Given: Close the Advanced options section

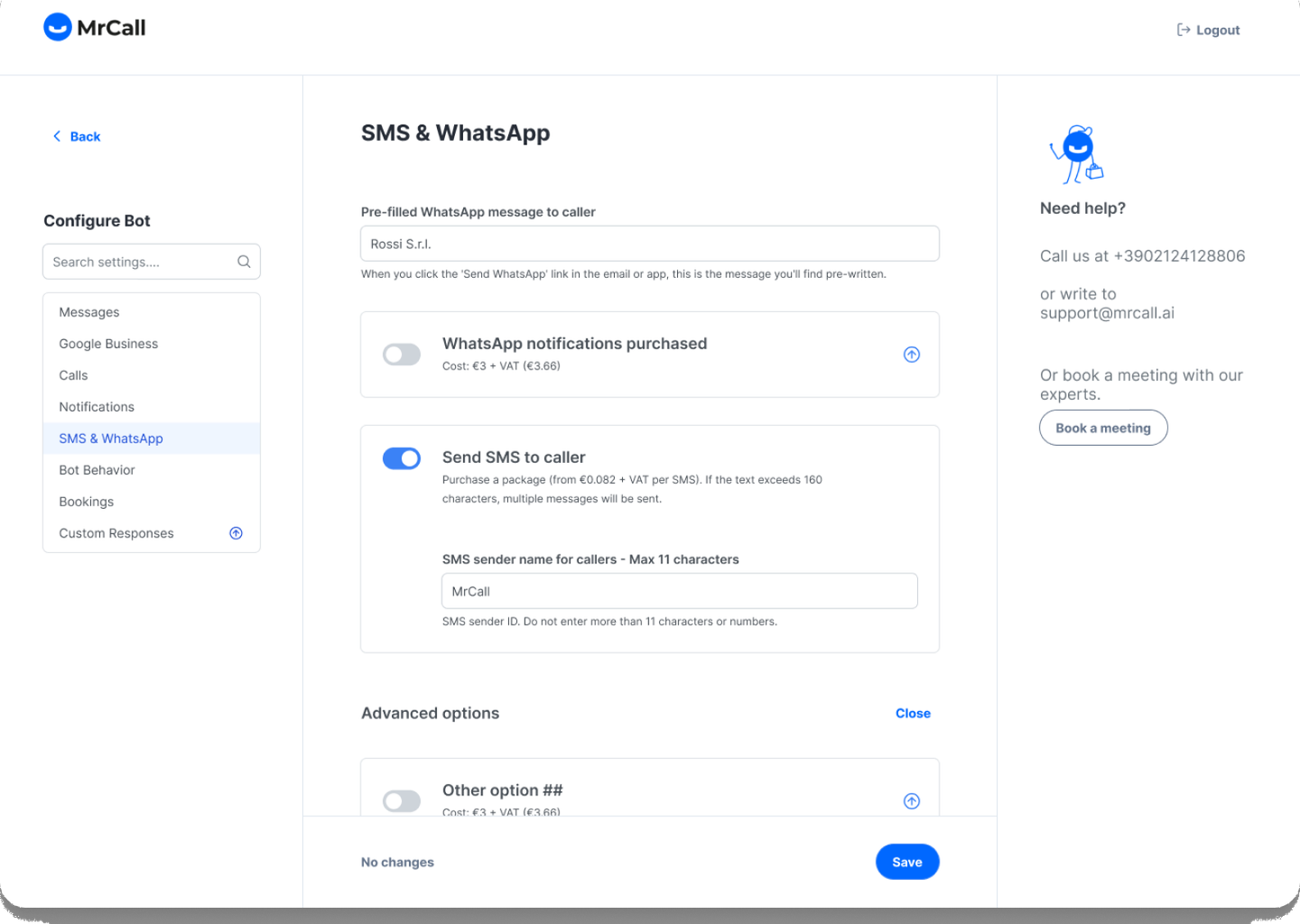Looking at the screenshot, I should pyautogui.click(x=913, y=713).
